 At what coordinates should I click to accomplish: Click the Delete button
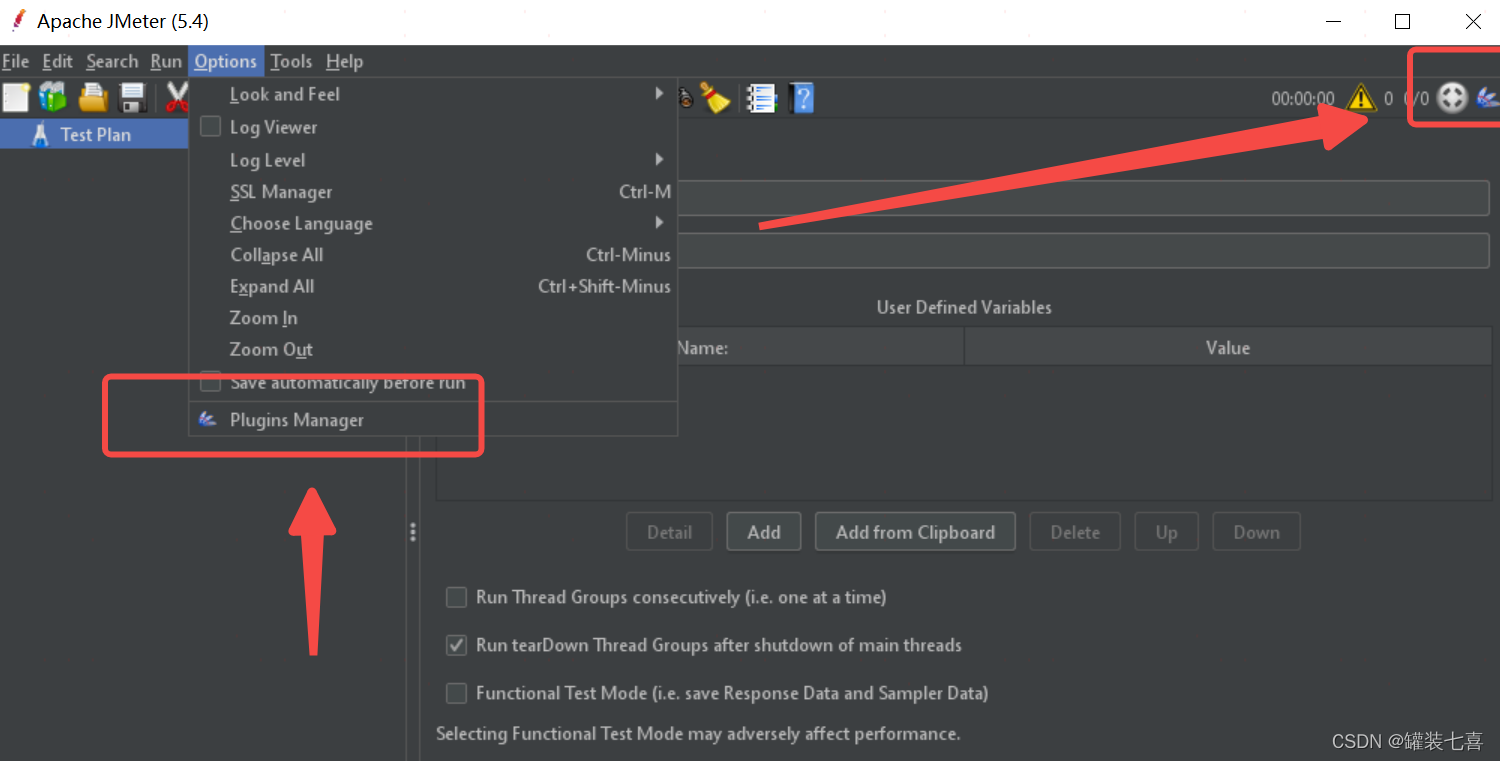pyautogui.click(x=1075, y=532)
